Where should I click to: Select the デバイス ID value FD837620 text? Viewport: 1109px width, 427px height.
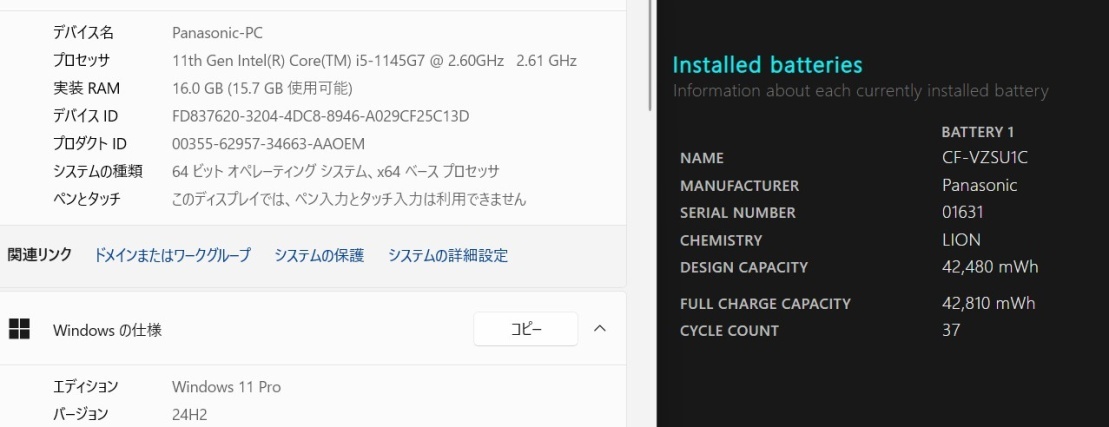pos(321,116)
